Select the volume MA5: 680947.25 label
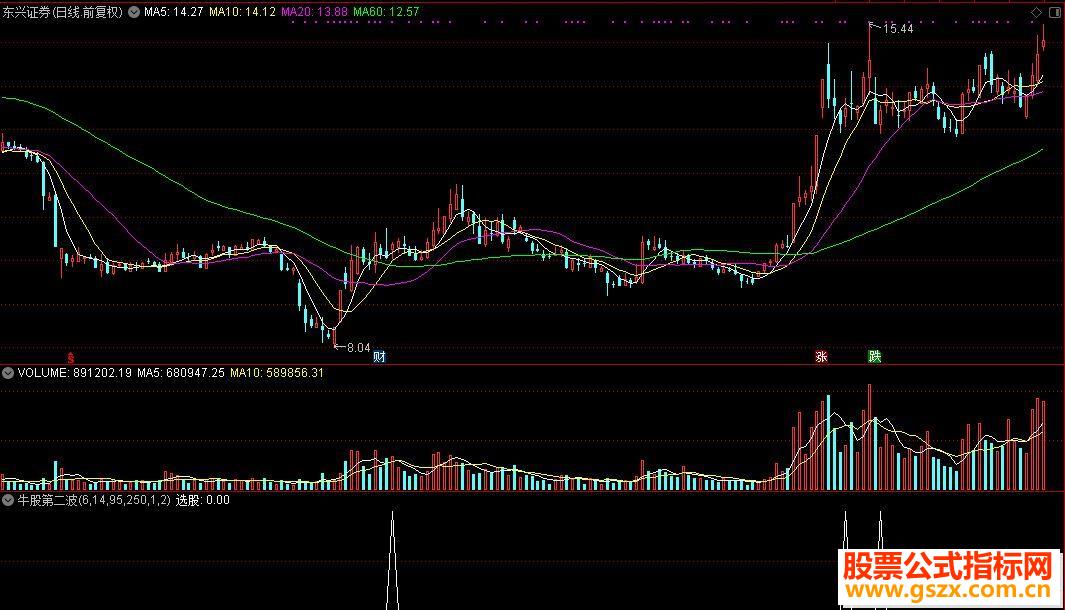 tap(181, 373)
